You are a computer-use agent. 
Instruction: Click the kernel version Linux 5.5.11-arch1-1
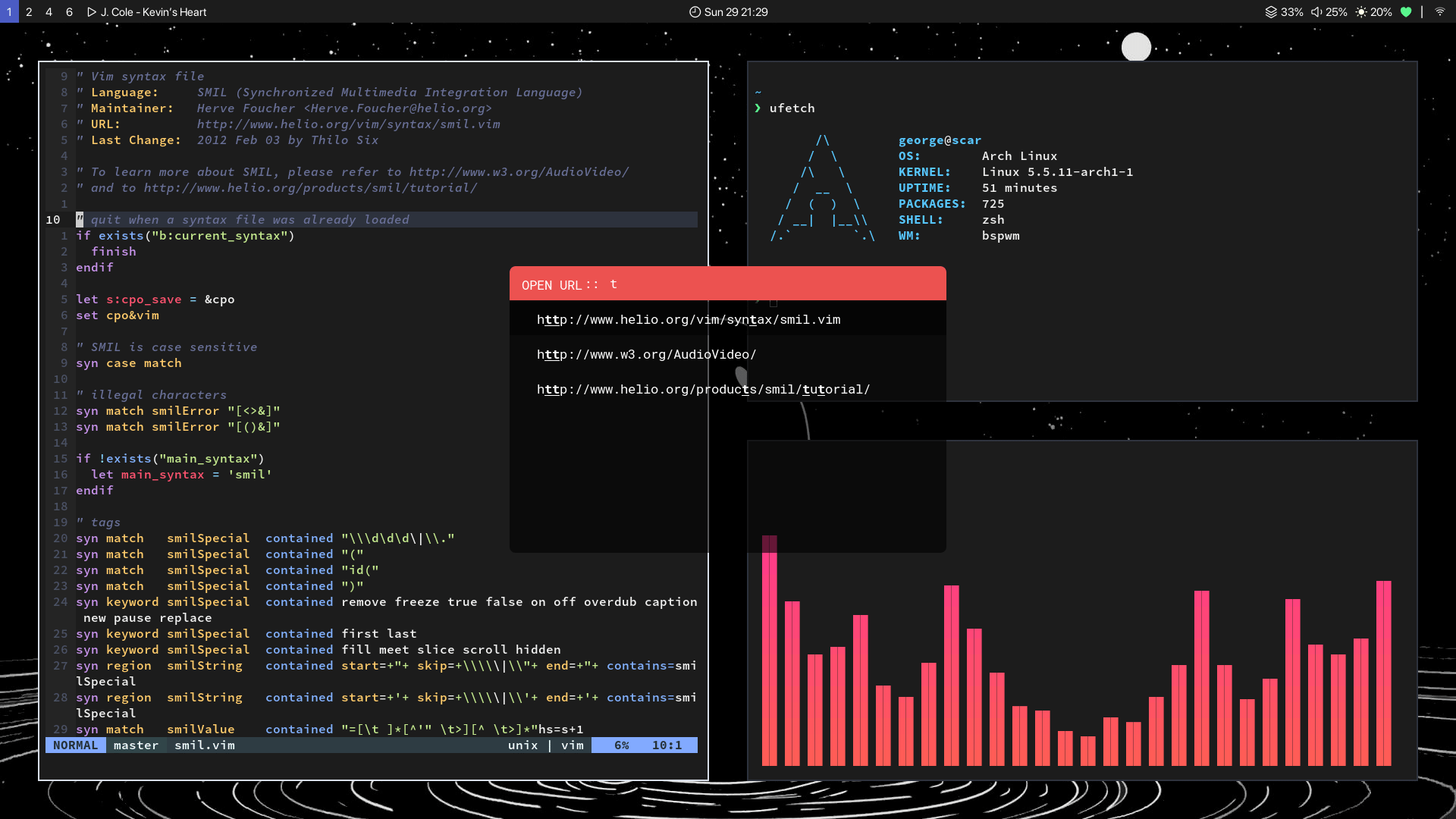click(1058, 172)
